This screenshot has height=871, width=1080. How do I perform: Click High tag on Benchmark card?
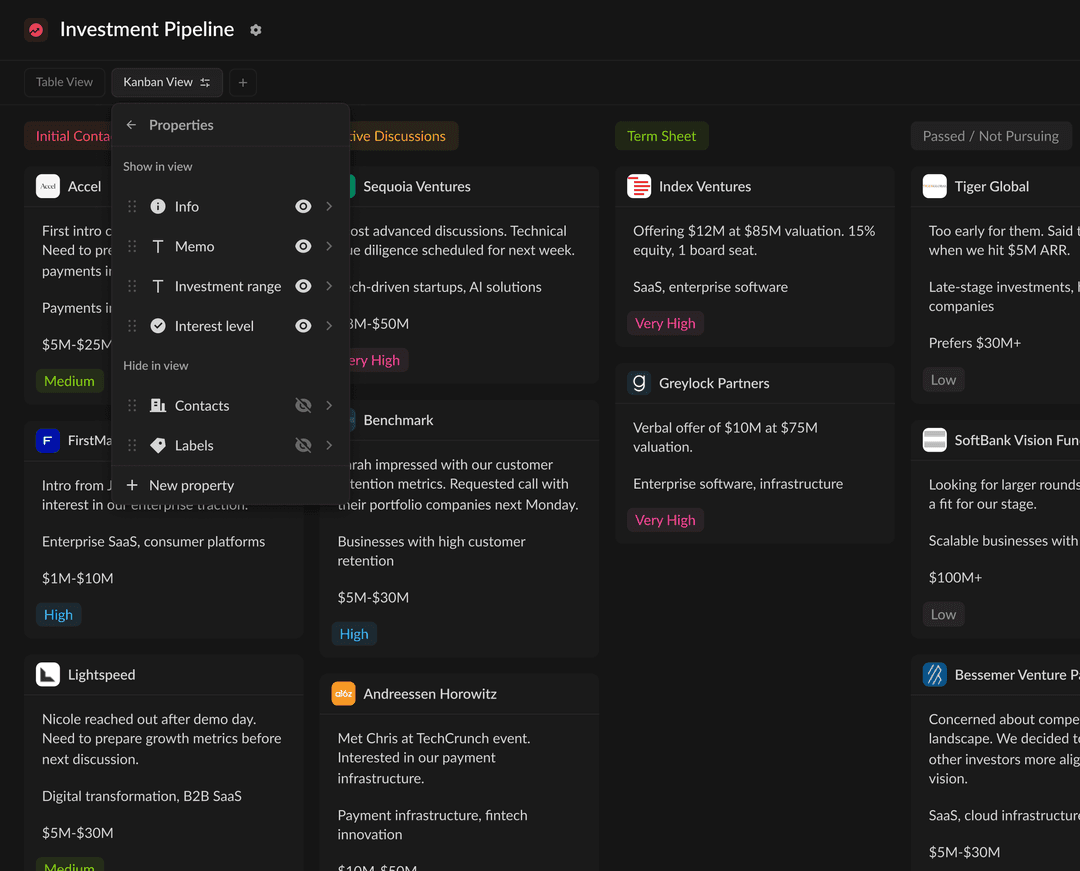[x=354, y=634]
